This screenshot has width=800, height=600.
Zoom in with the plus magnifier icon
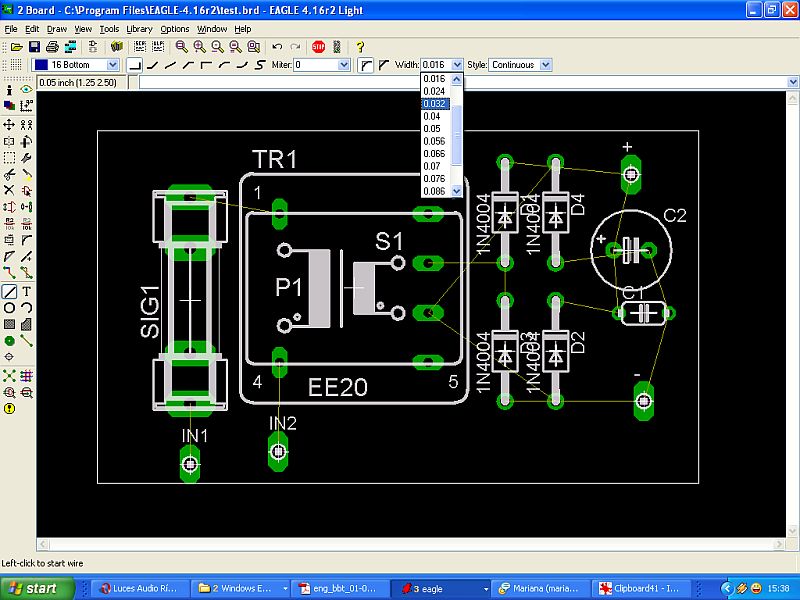(199, 47)
